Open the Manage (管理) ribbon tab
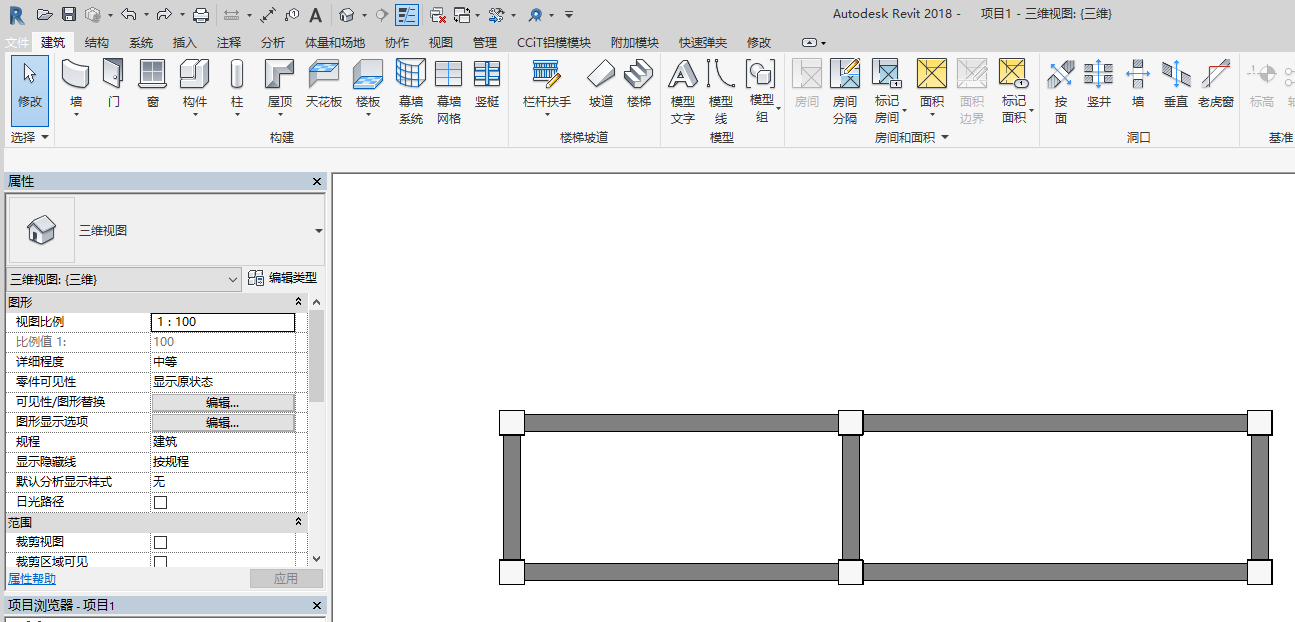 (x=485, y=43)
